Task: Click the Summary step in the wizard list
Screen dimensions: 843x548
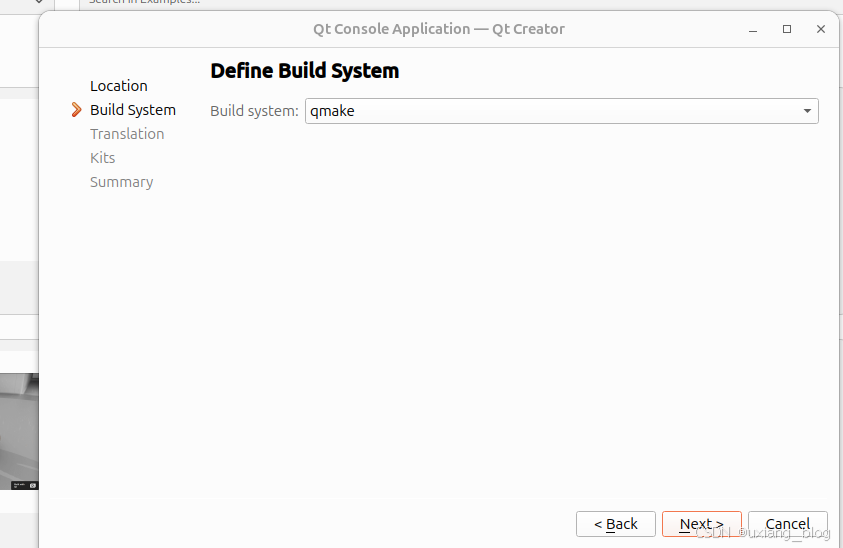Action: point(122,182)
